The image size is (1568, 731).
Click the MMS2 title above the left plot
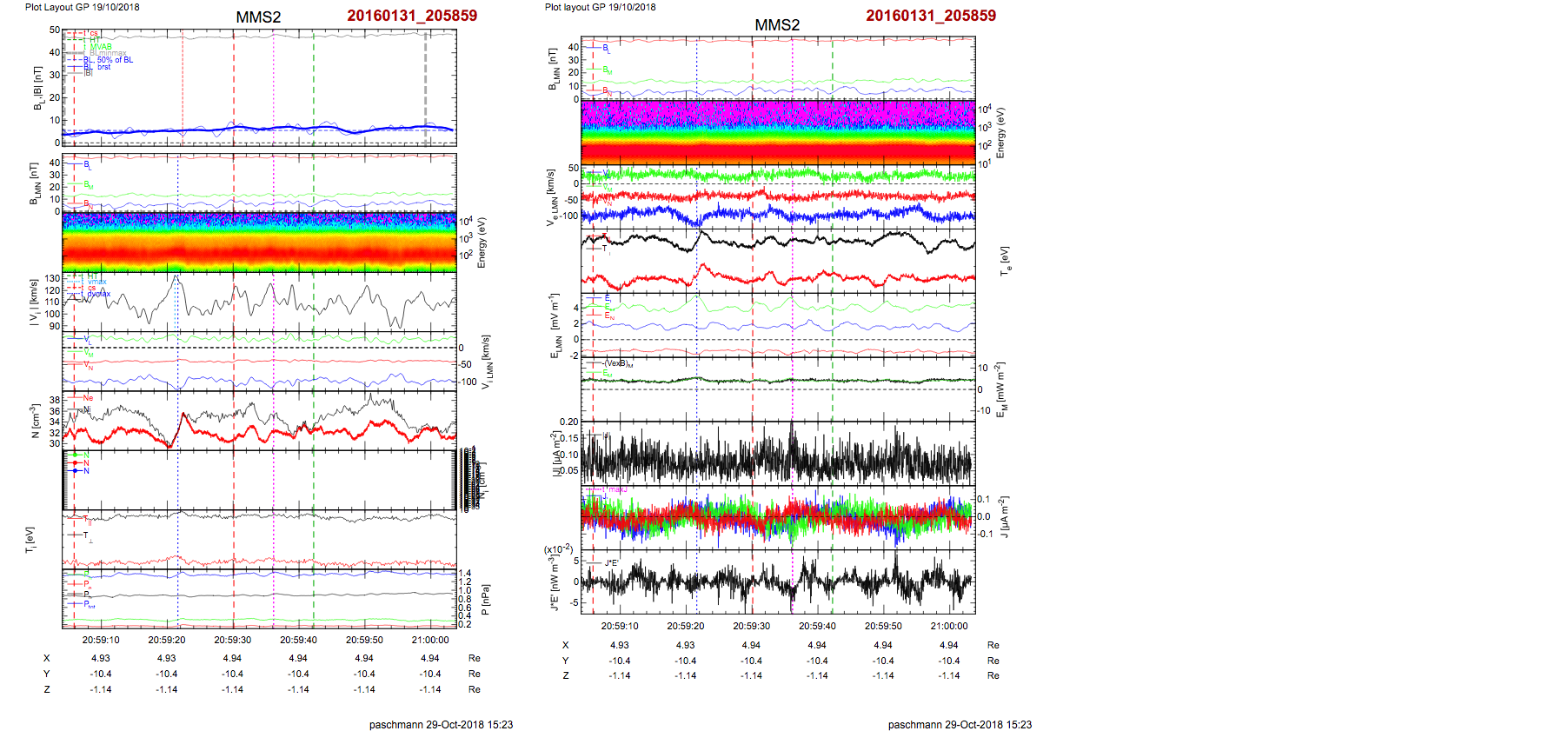click(258, 17)
